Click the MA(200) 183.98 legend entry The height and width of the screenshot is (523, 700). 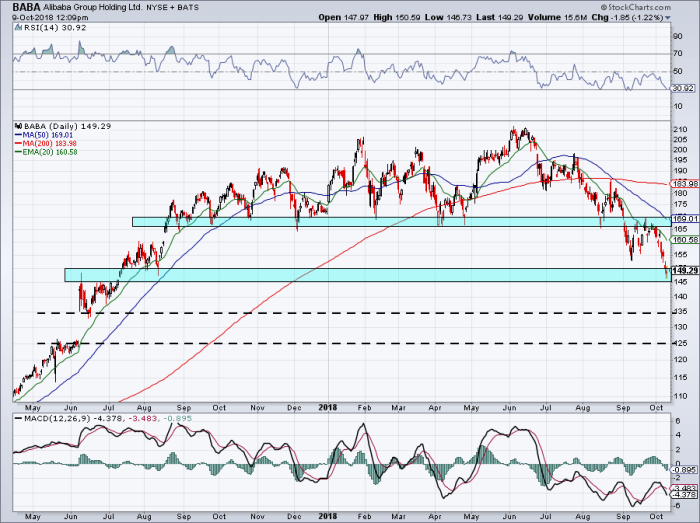pyautogui.click(x=46, y=143)
